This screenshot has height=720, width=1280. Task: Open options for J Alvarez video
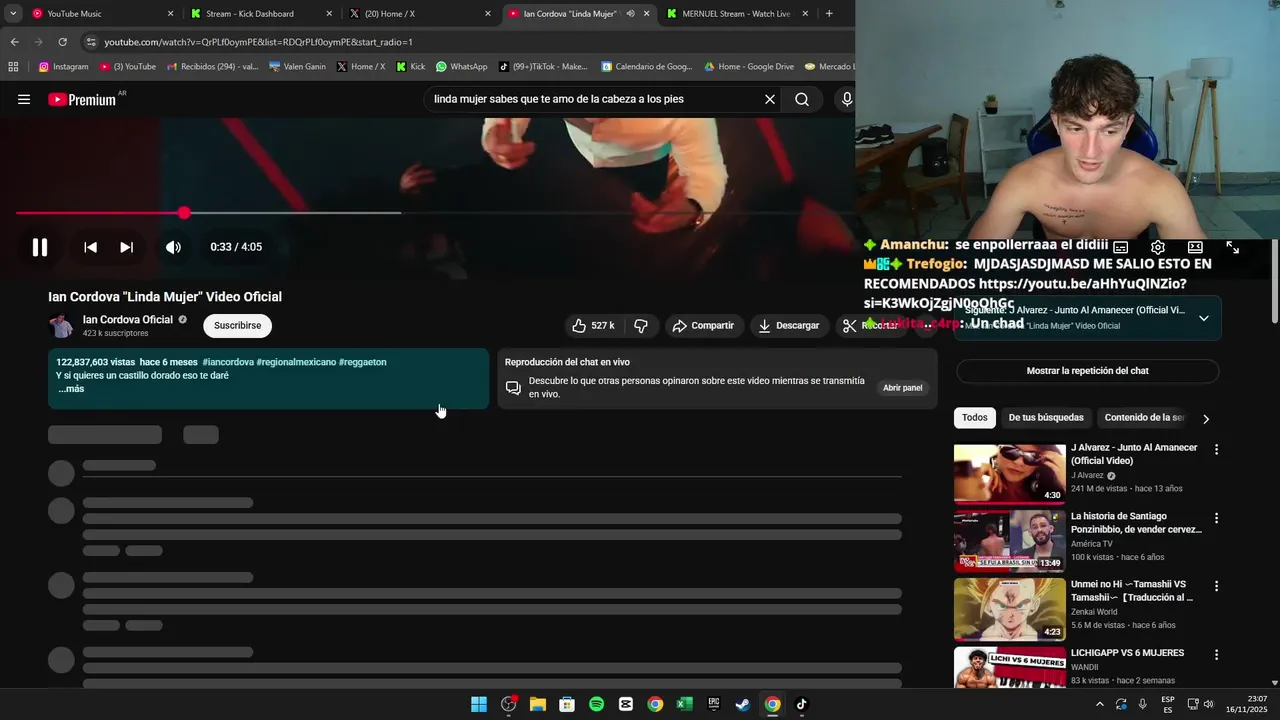click(1216, 450)
